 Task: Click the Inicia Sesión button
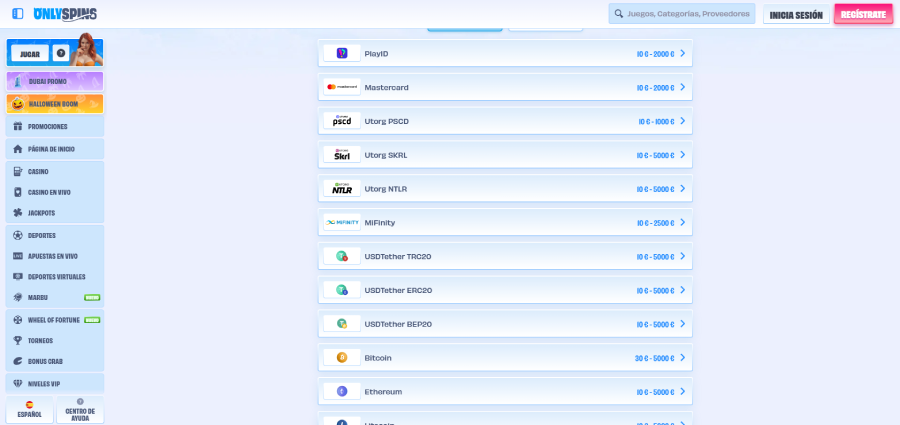click(x=795, y=15)
